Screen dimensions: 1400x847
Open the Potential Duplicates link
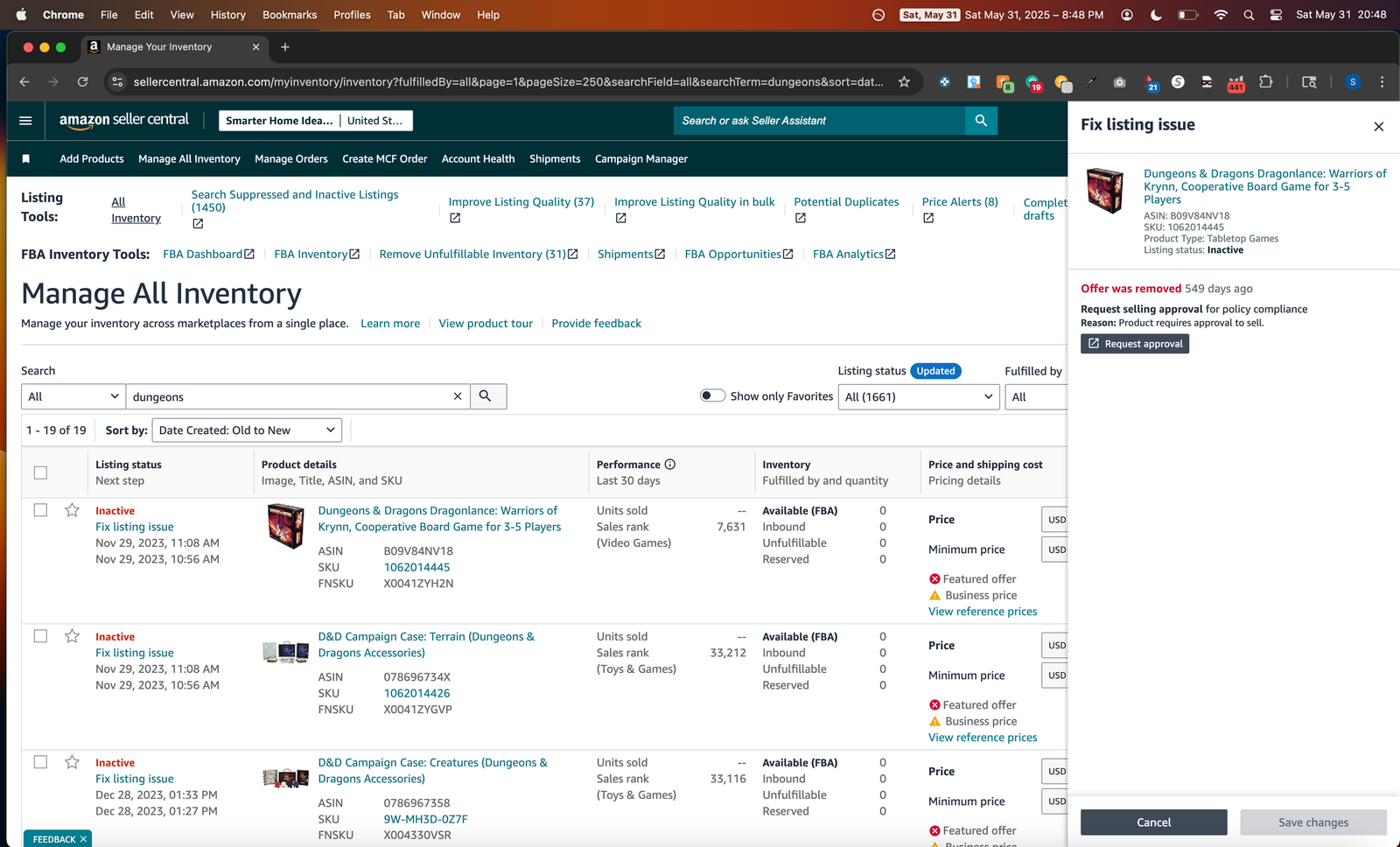pos(846,202)
